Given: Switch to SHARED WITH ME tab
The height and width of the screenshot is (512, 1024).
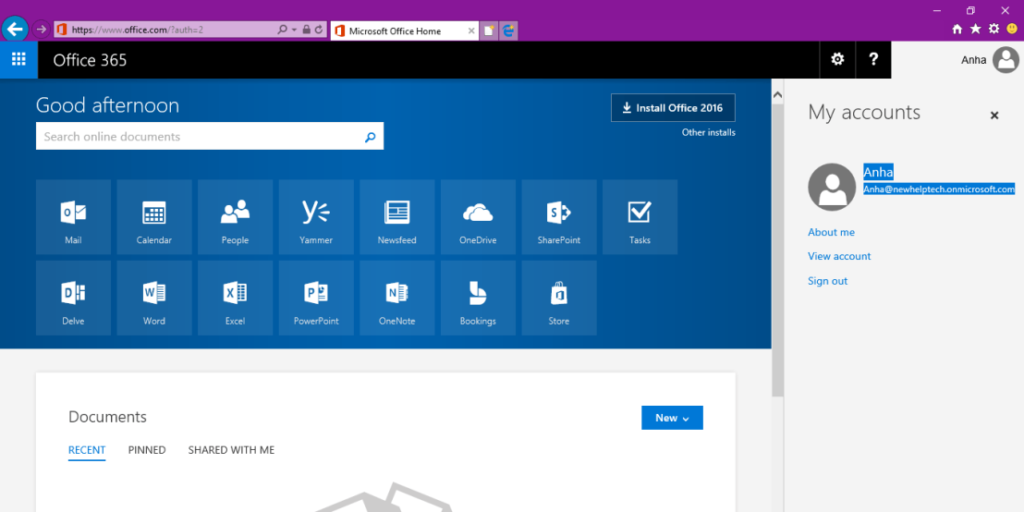Looking at the screenshot, I should click(231, 450).
